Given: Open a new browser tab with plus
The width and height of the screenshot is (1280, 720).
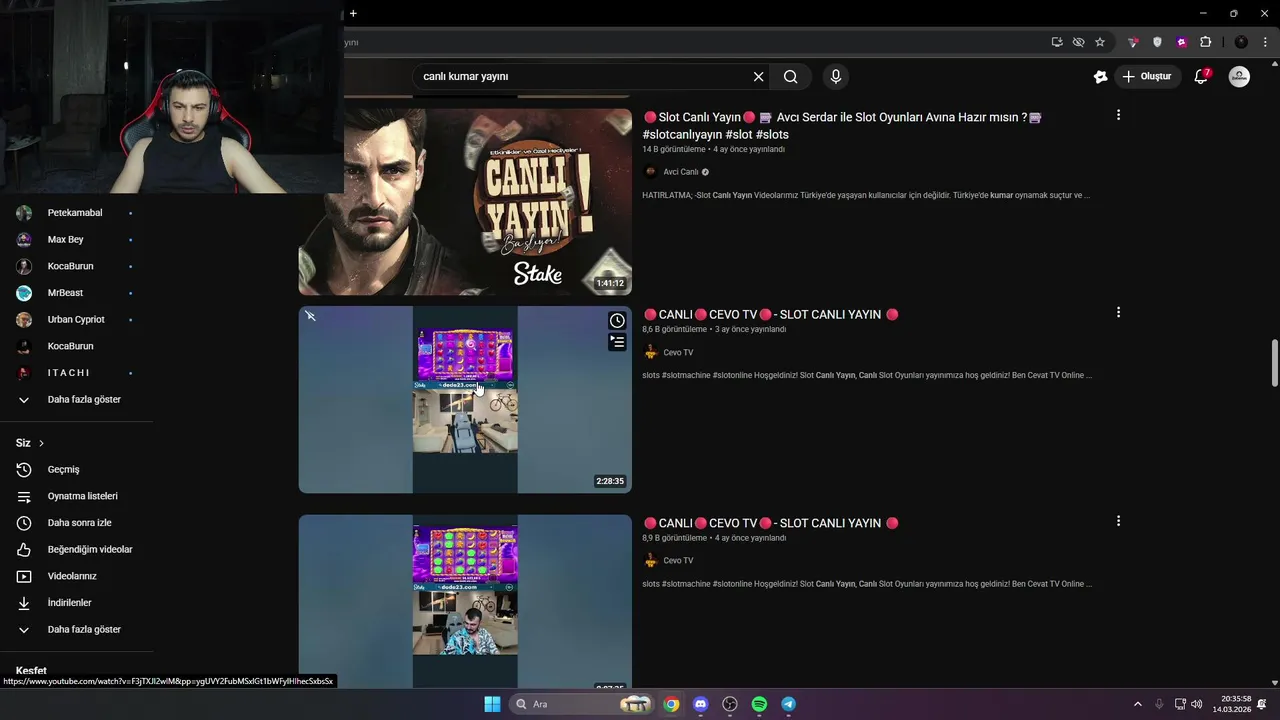Looking at the screenshot, I should [x=353, y=13].
